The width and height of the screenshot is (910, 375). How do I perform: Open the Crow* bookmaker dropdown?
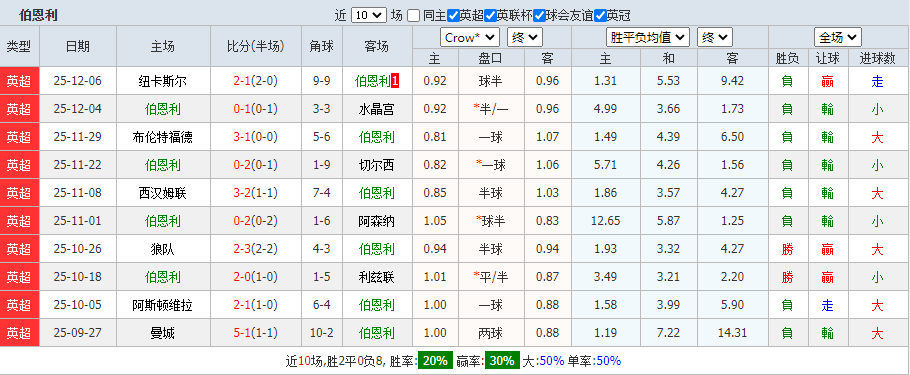470,38
